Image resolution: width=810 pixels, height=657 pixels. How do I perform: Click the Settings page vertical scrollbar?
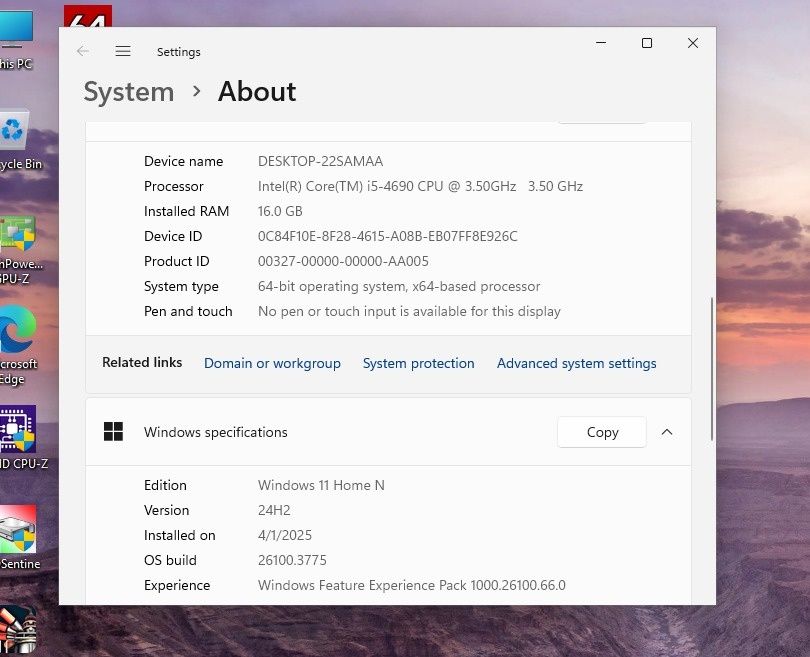coord(711,368)
